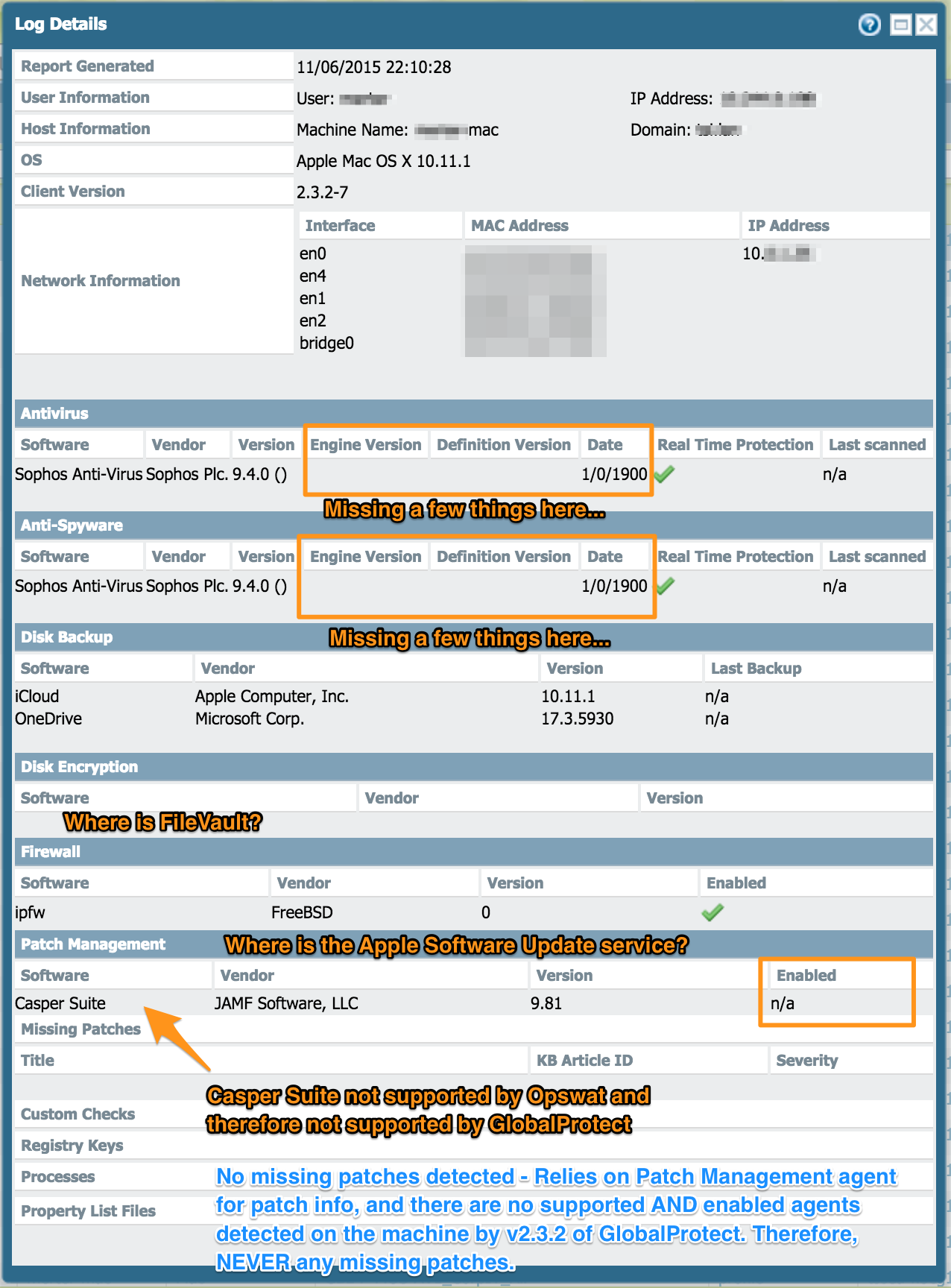Click Microsoft Corp. vendor cell

pyautogui.click(x=250, y=719)
